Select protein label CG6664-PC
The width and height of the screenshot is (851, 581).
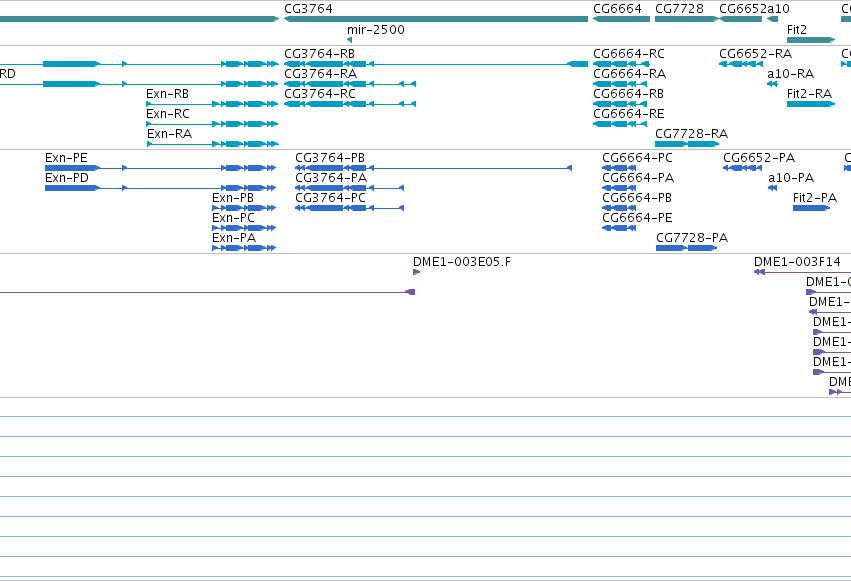click(637, 158)
